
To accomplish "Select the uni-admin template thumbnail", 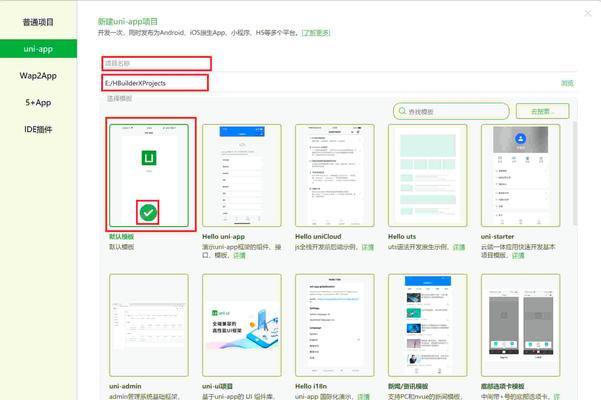I will (148, 320).
